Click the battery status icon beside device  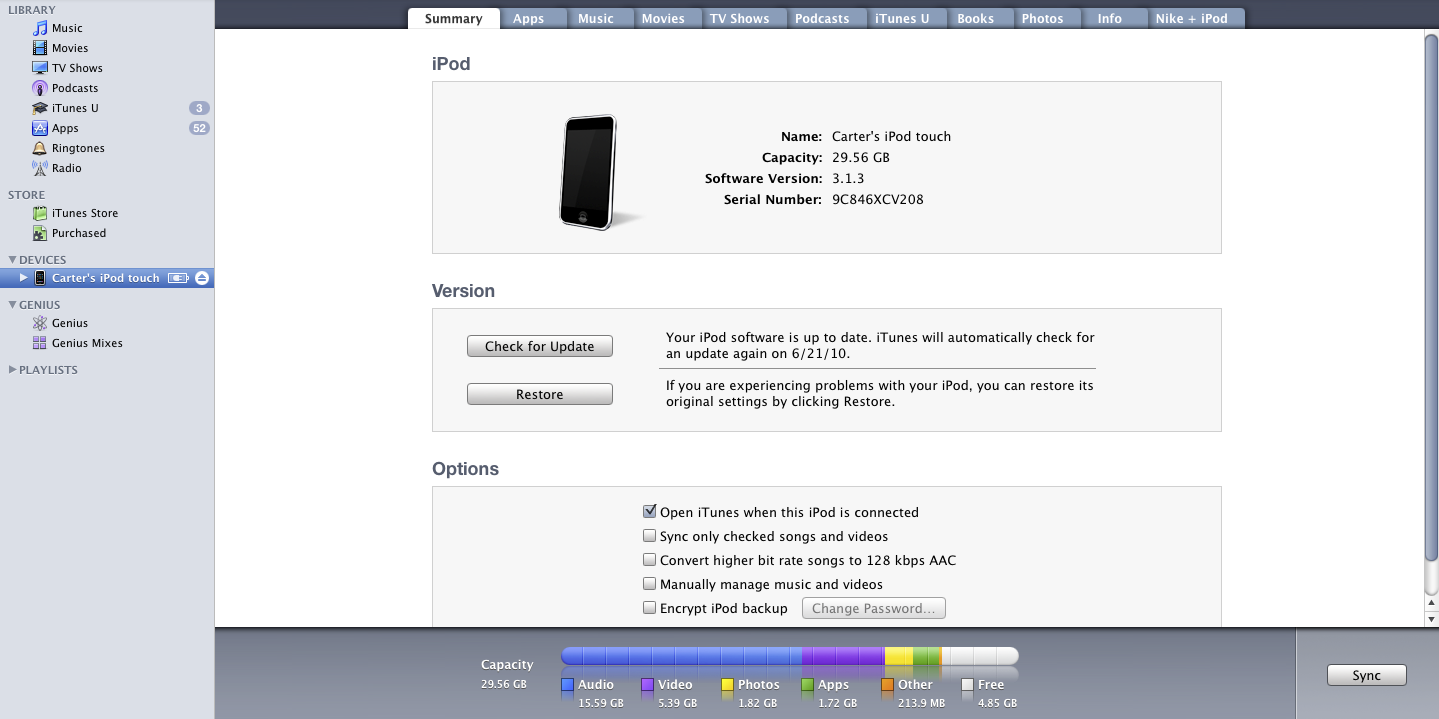click(178, 278)
